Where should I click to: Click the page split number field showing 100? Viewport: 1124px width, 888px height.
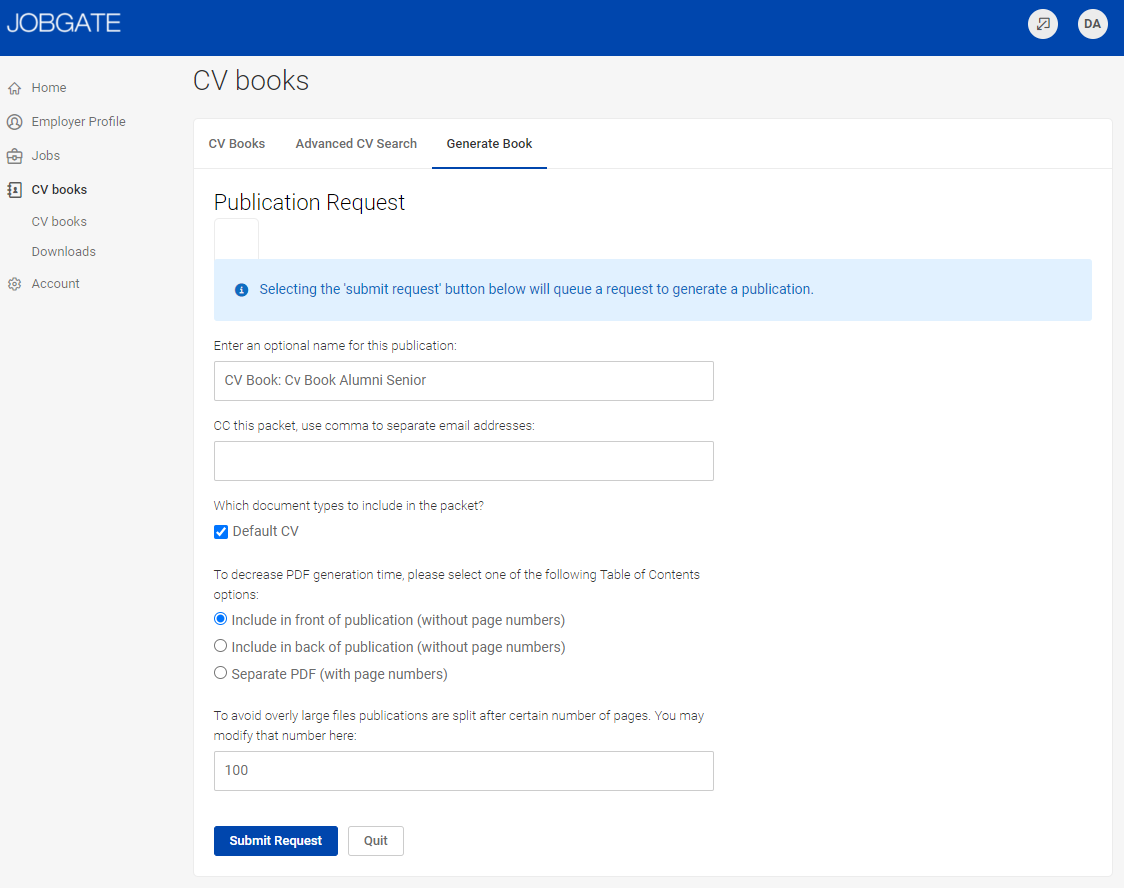coord(464,771)
